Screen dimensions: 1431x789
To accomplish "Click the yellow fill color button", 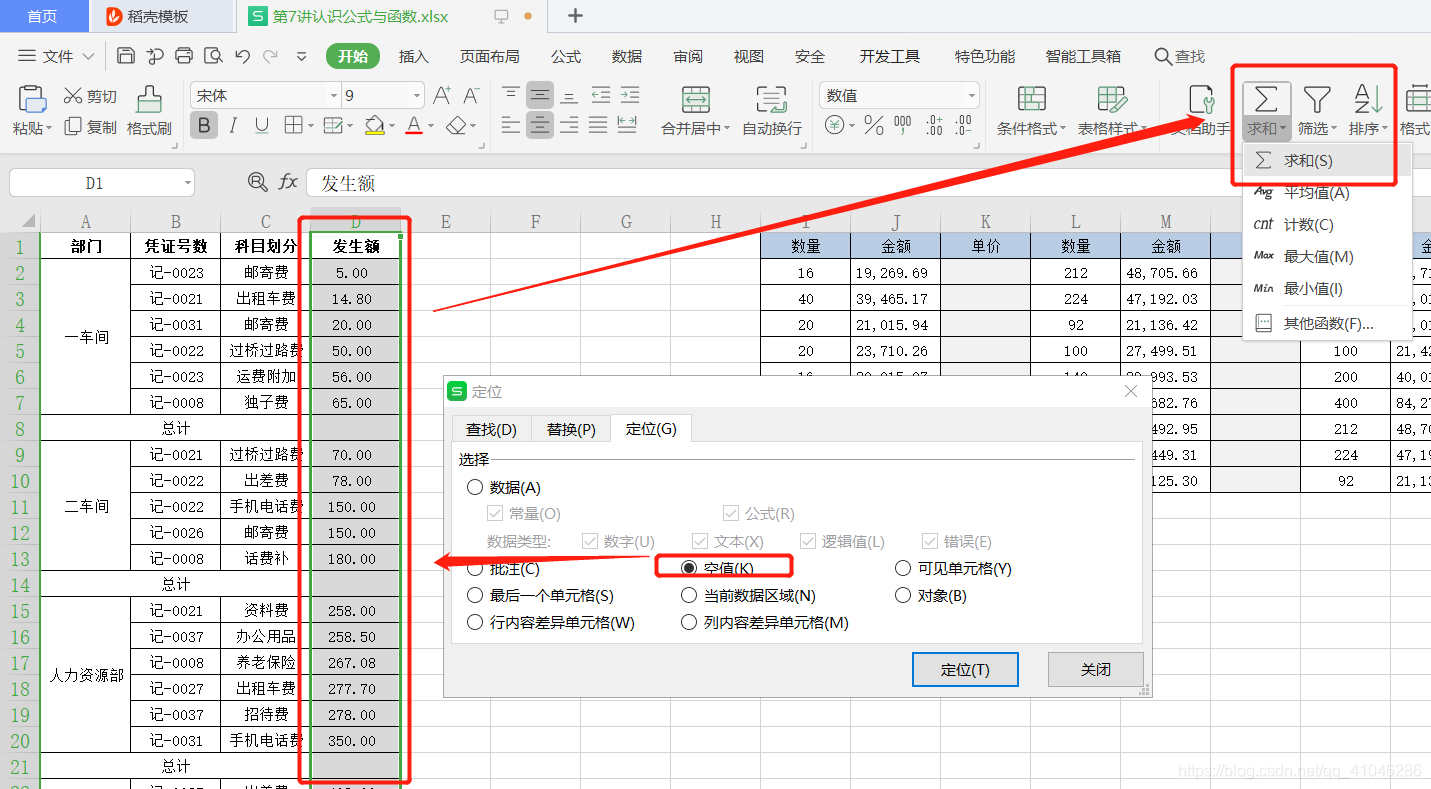I will (x=374, y=125).
